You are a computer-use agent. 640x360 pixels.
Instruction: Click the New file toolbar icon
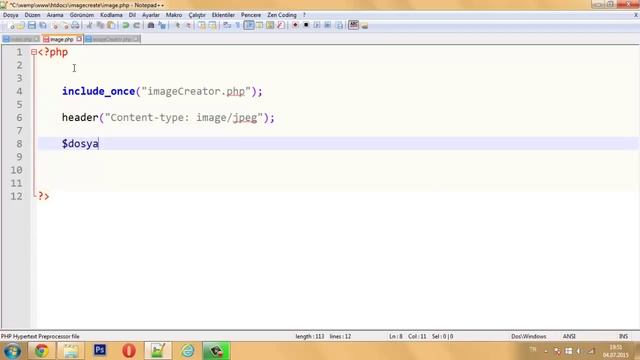pos(11,25)
